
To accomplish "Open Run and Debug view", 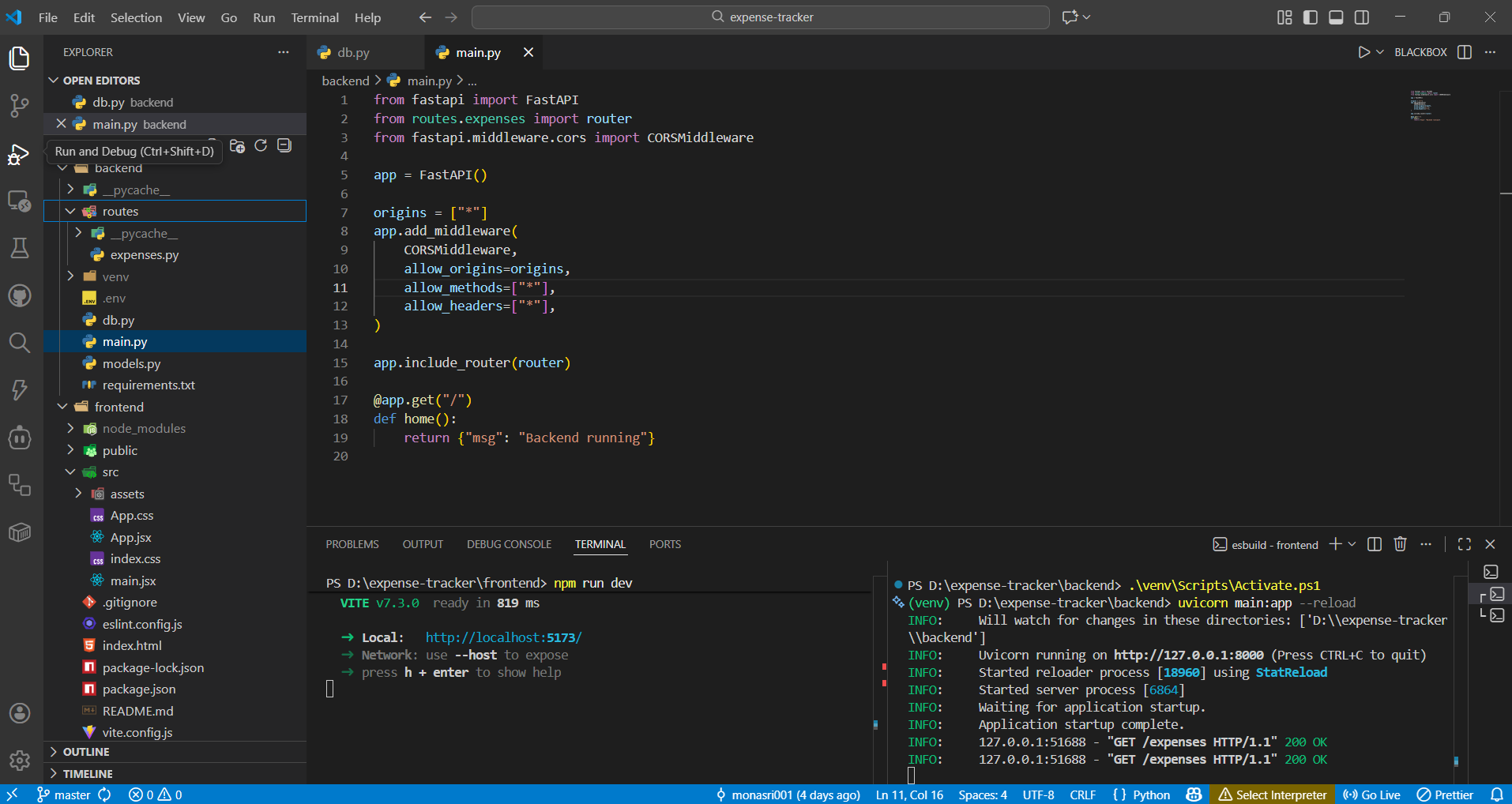I will 20,155.
